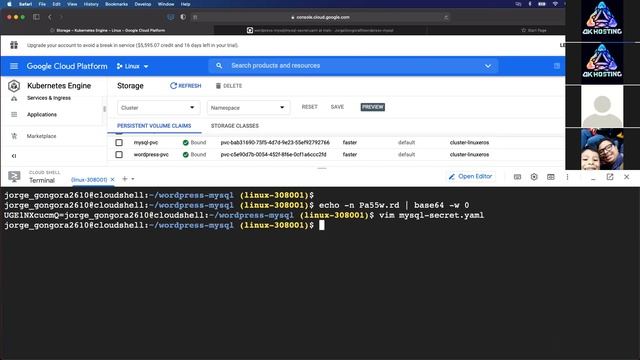Click the mysql-pvc claim name
This screenshot has width=640, height=360.
(146, 142)
